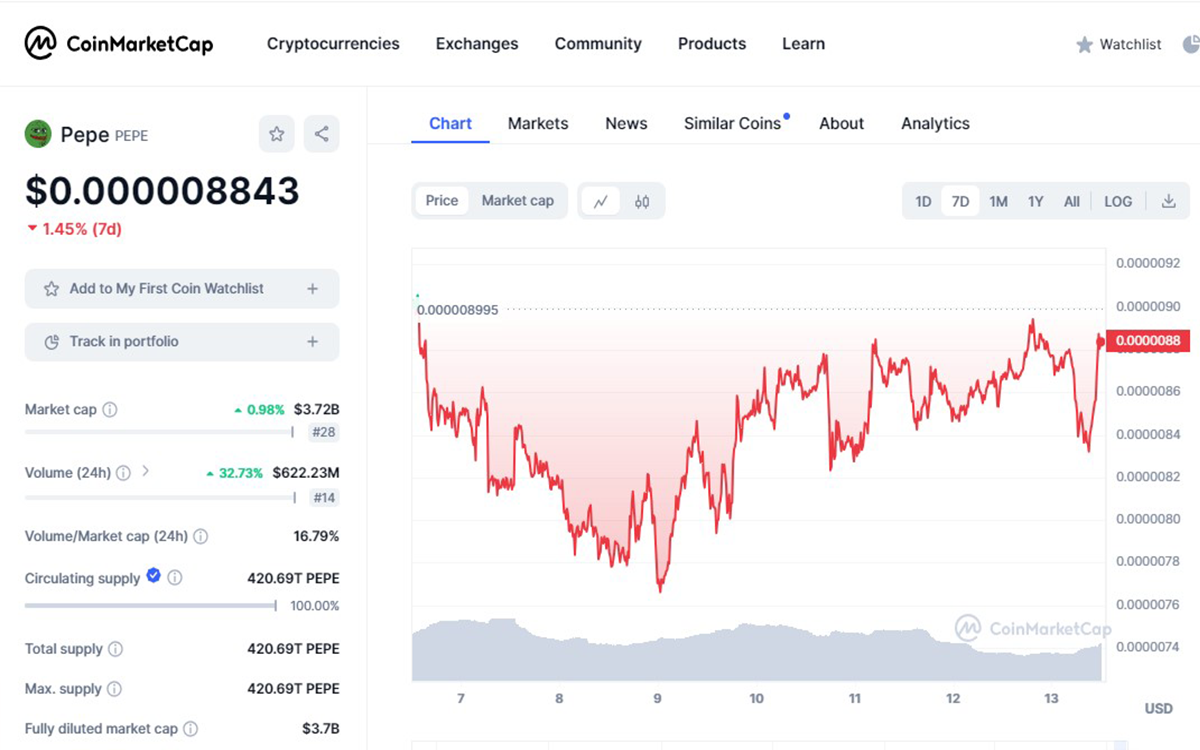
Task: Click the #14 volume rank badge
Action: pos(324,497)
